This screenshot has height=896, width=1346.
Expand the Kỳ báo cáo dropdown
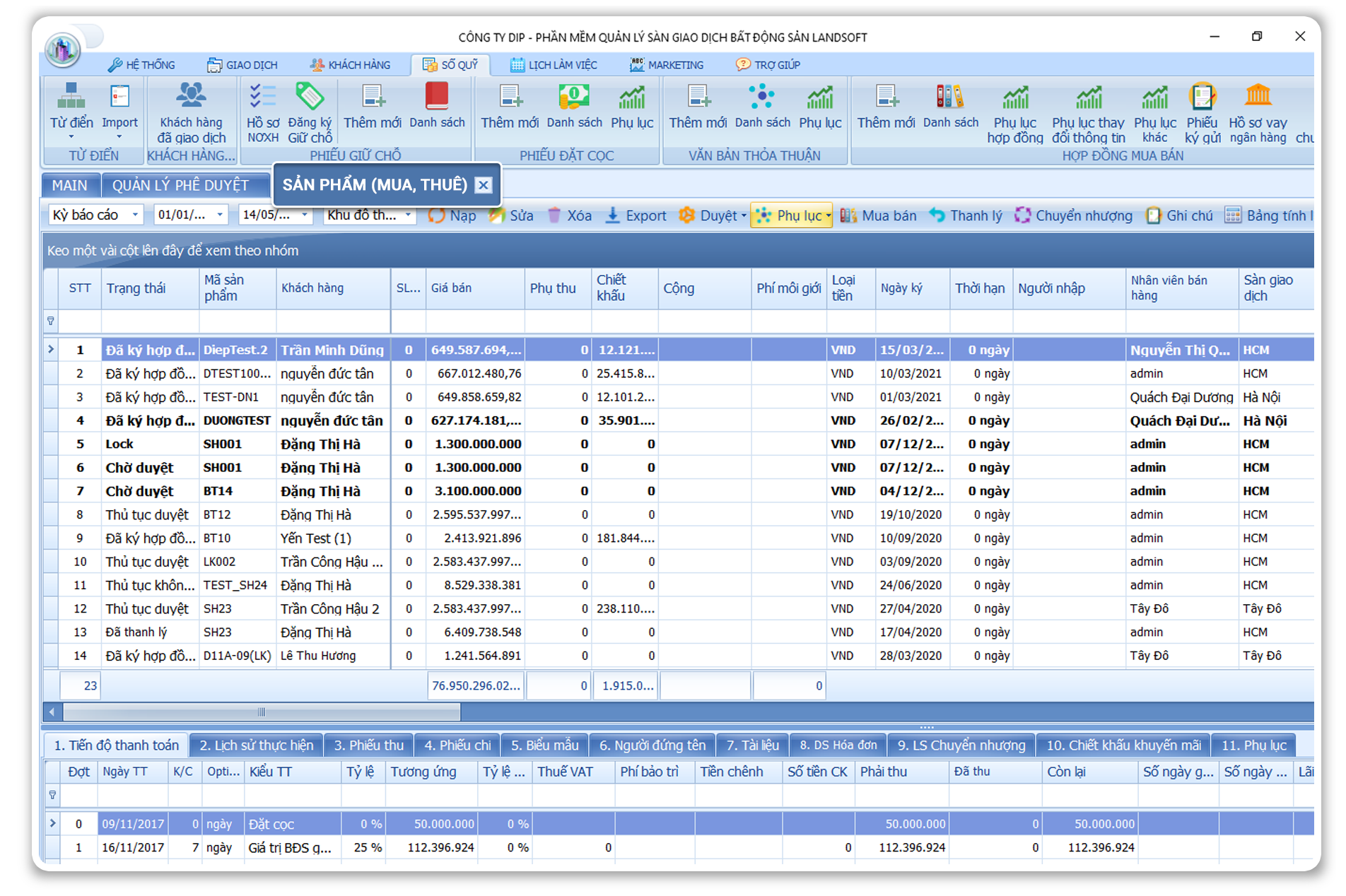click(x=135, y=215)
